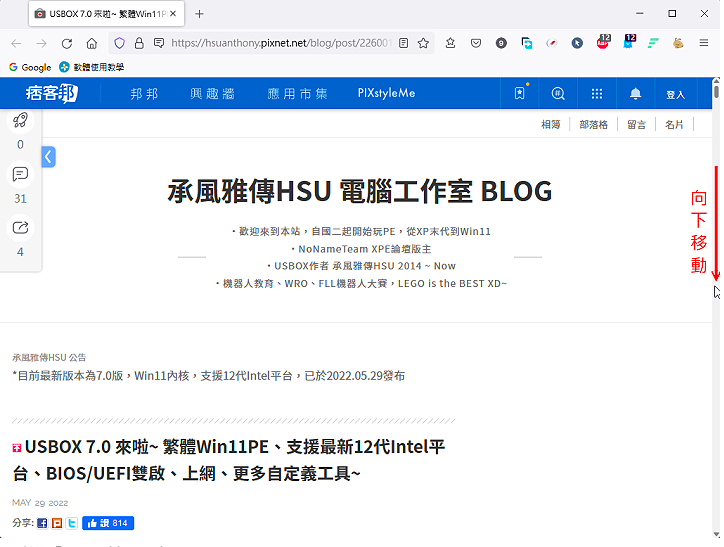Screen dimensions: 724x547
Task: Open the PIXstyleMe menu item
Action: point(386,93)
